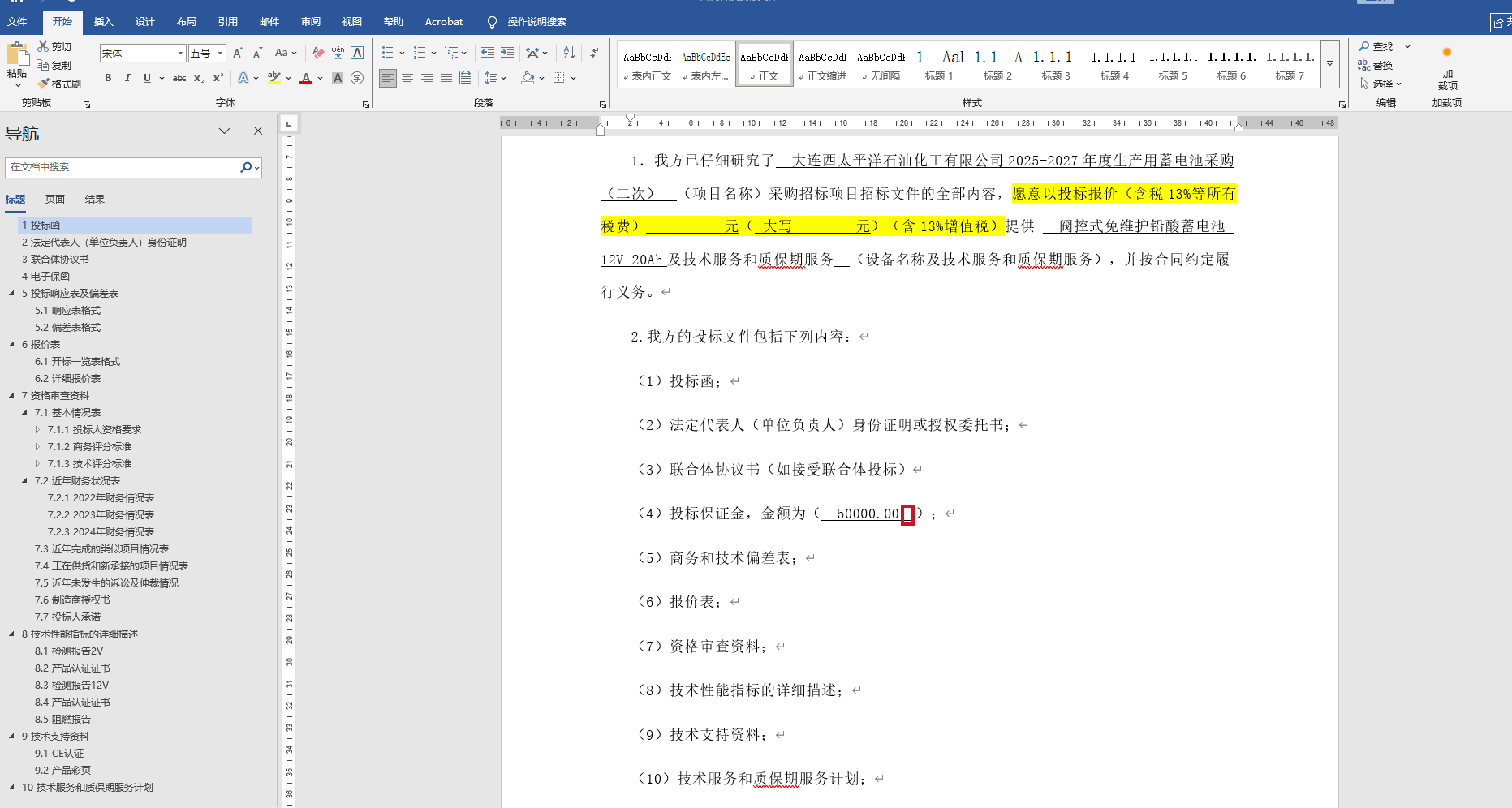Click the search magnifier in navigation pane

click(x=246, y=167)
